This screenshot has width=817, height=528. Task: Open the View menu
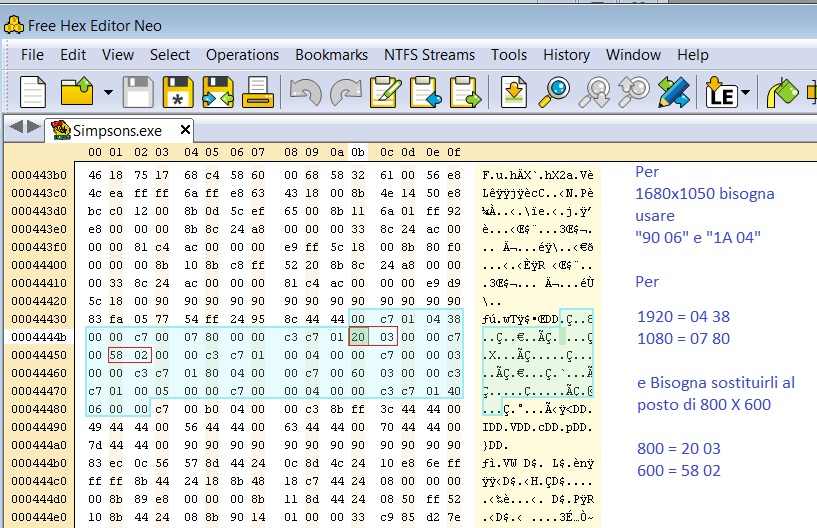118,55
